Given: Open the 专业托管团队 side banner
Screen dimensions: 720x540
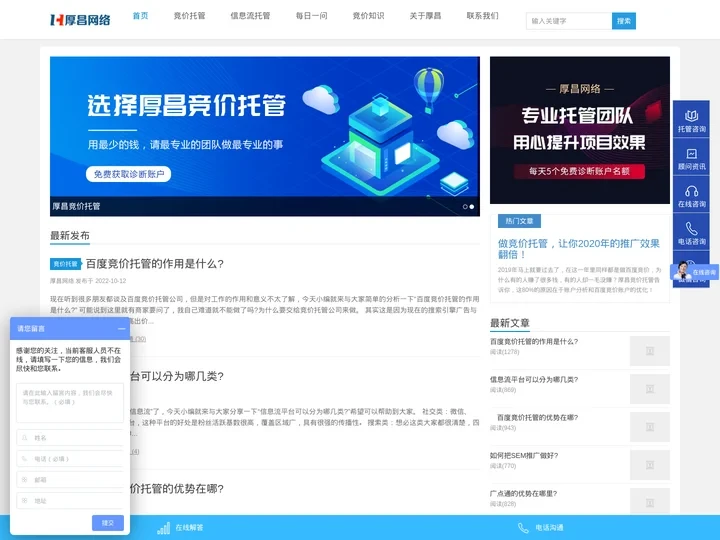Looking at the screenshot, I should click(579, 130).
